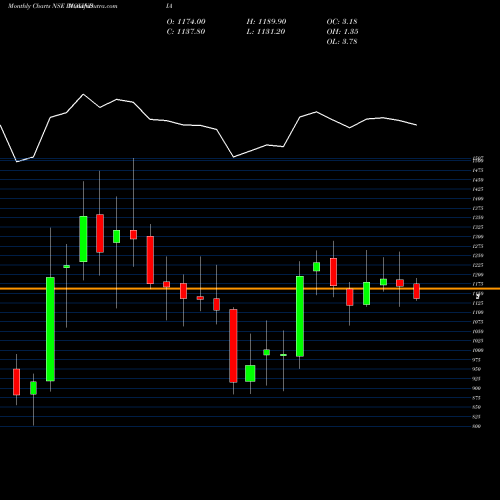
Task: Click the 'OL: 3.78' value
Action: [342, 42]
